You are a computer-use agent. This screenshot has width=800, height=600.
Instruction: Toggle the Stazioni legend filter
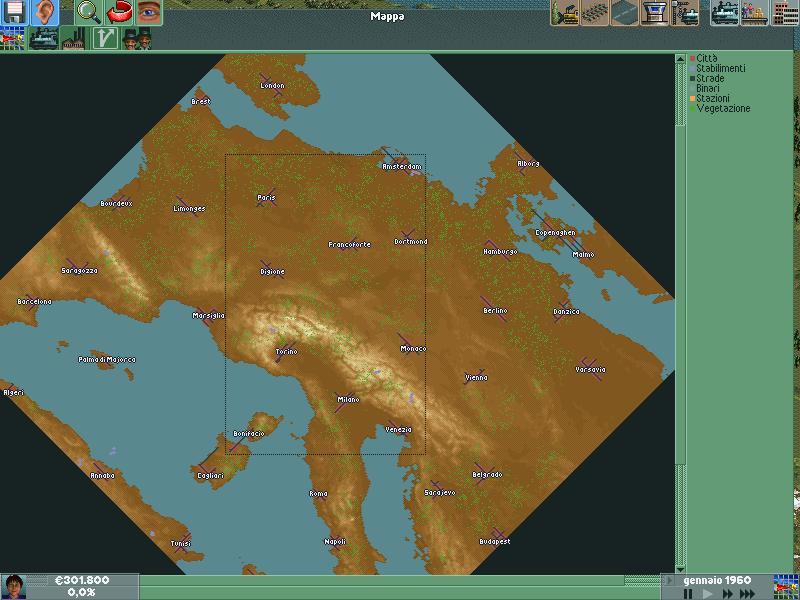[x=710, y=98]
